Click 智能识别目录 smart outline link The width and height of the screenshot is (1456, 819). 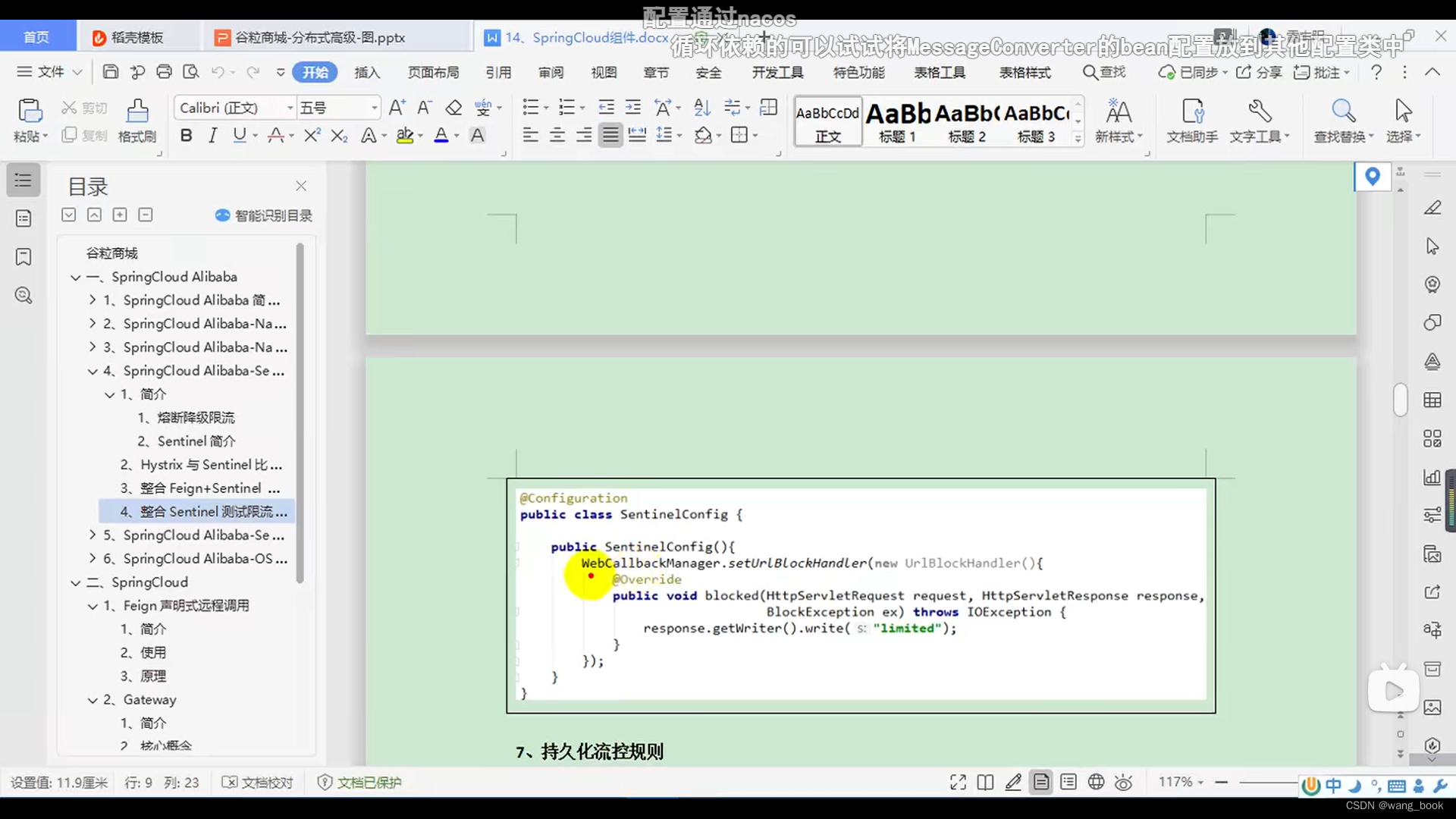(264, 215)
